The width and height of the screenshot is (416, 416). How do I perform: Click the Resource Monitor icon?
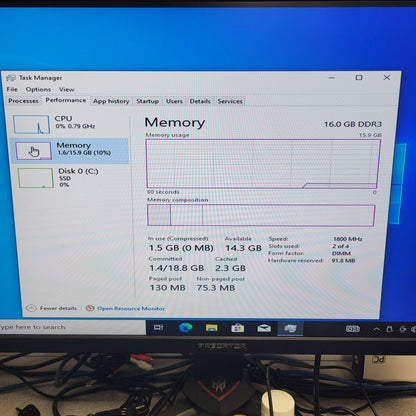90,308
